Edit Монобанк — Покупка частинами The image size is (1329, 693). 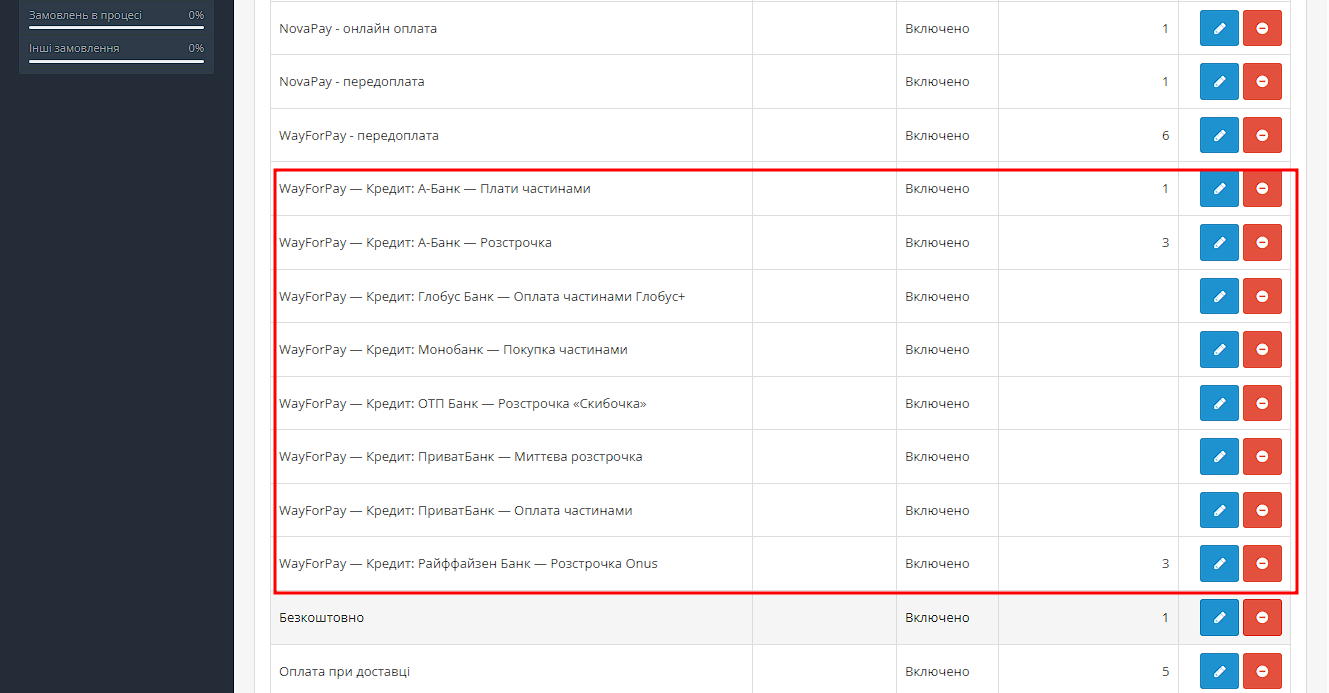[1219, 349]
